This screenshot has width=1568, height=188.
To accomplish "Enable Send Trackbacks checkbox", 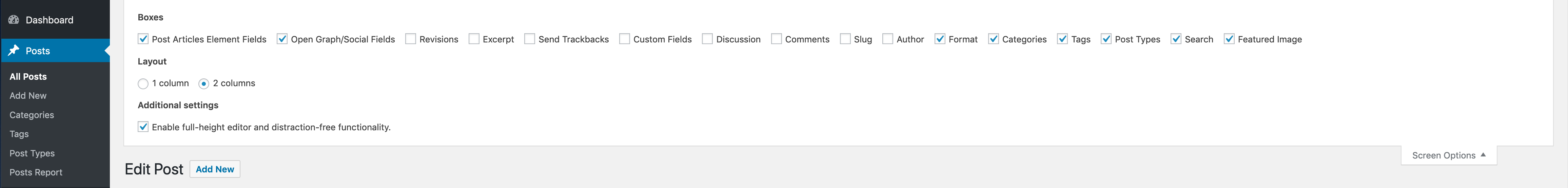I will [530, 39].
